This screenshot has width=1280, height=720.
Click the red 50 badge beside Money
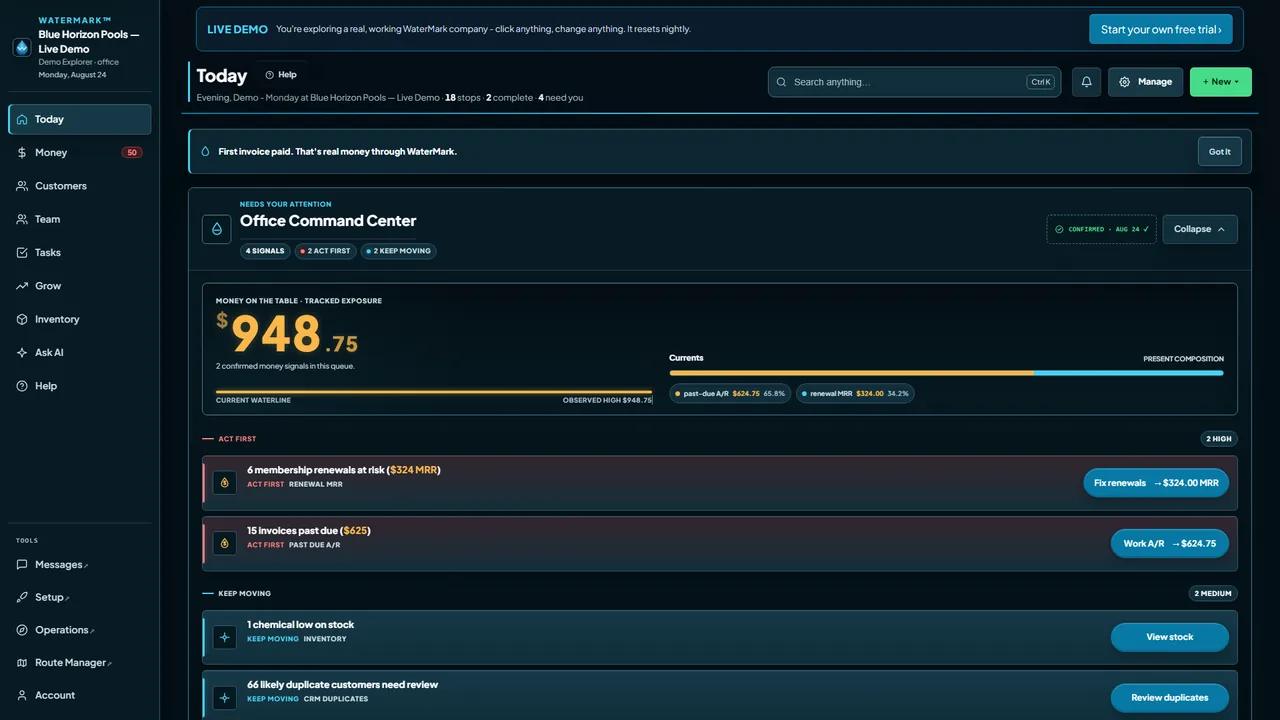[132, 153]
